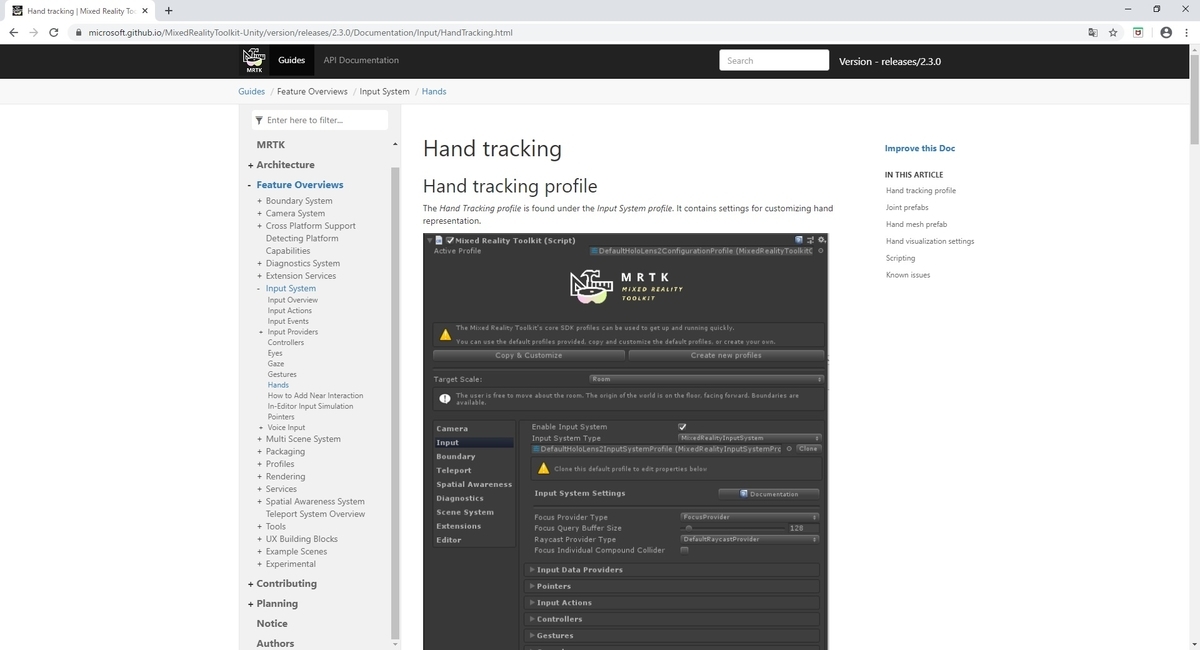Expand Experimental in the sidebar
Screen dimensions: 1200x650
[x=259, y=564]
